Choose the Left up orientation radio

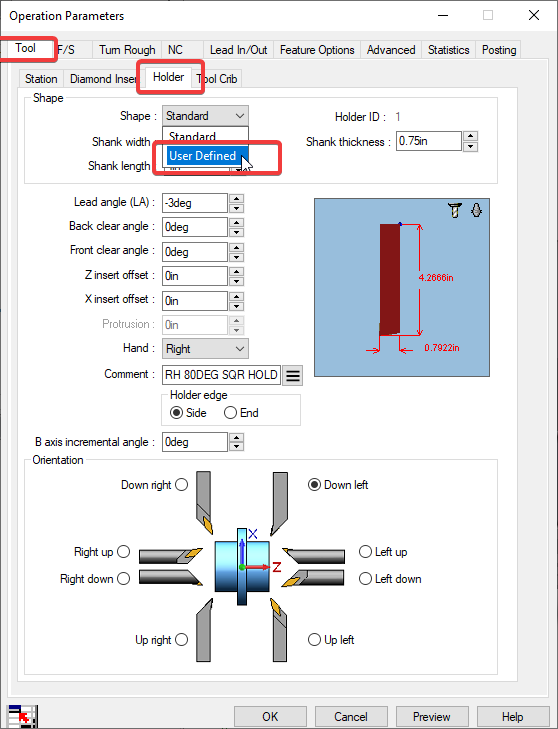click(365, 552)
